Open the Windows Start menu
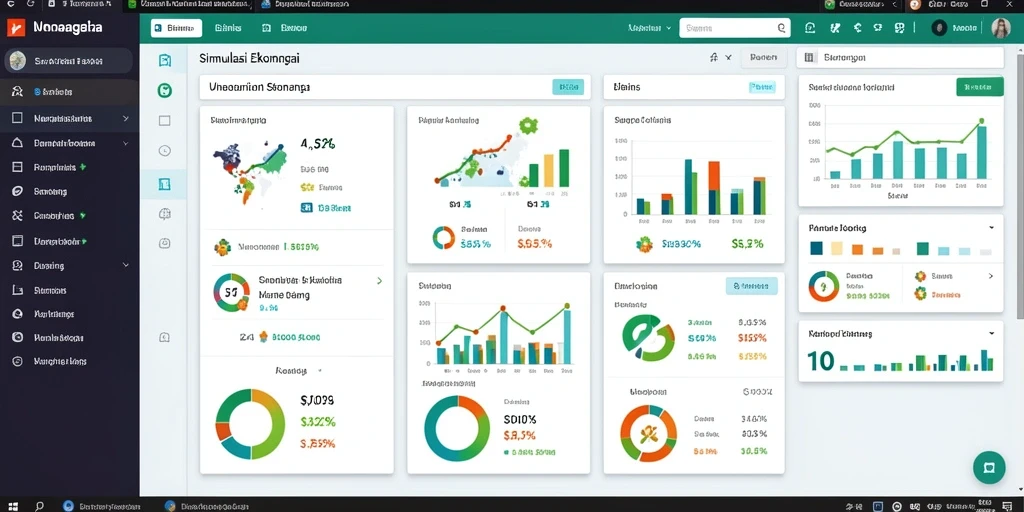Viewport: 1024px width, 512px height. tap(12, 505)
